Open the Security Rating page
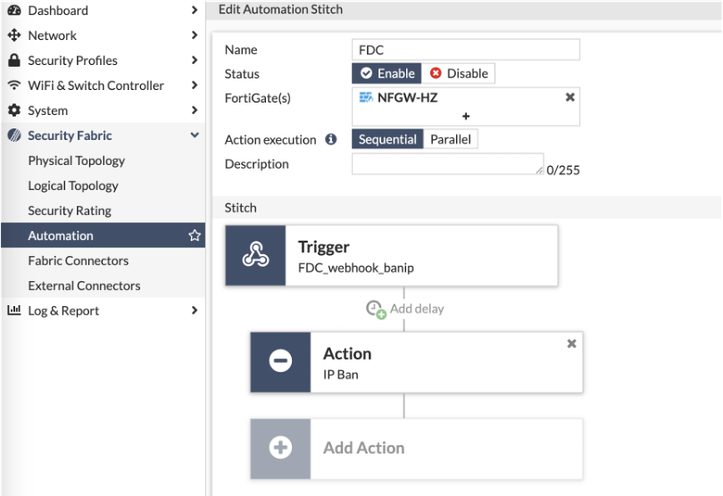The image size is (723, 496). [69, 211]
